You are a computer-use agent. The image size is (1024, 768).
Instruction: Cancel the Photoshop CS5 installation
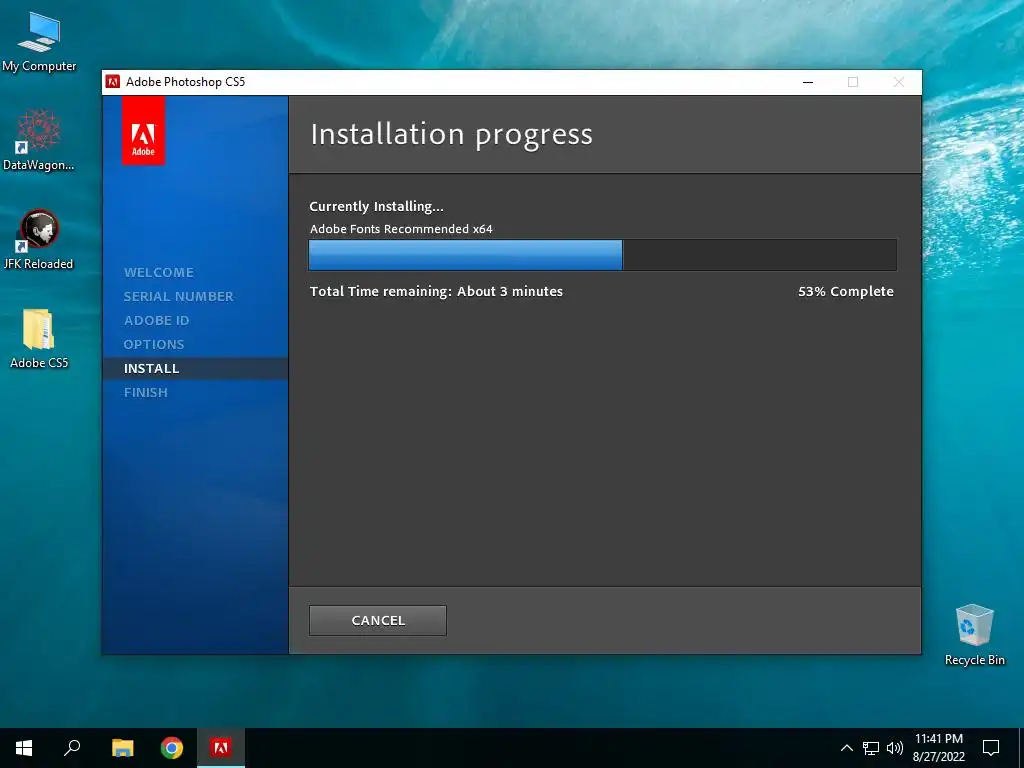[377, 620]
